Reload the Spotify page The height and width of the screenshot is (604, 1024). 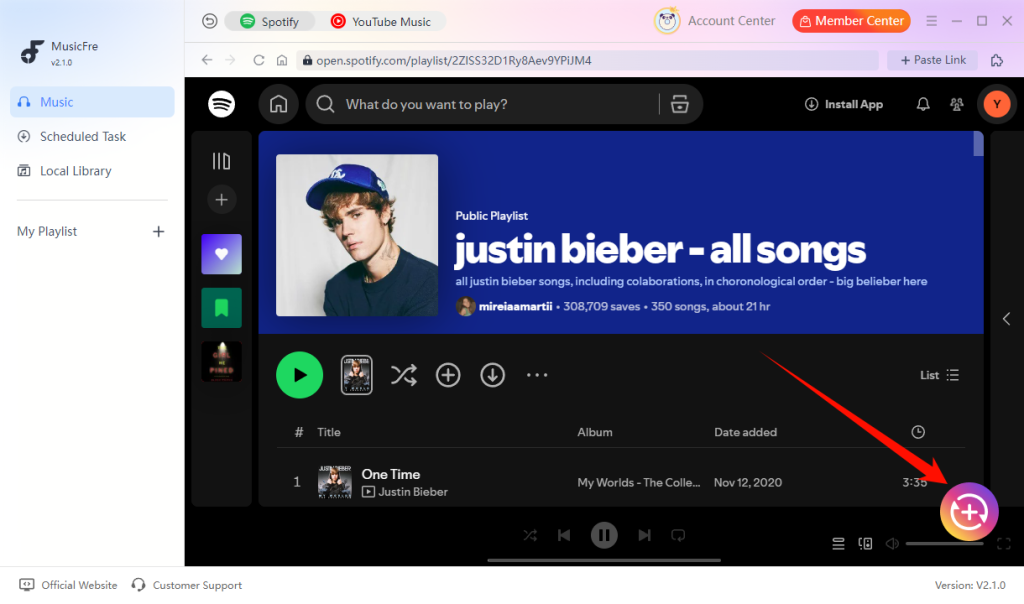click(x=259, y=60)
